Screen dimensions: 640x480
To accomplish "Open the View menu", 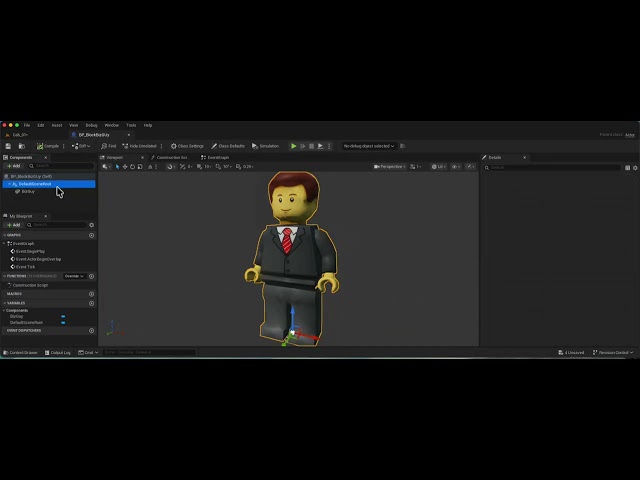I will click(73, 125).
